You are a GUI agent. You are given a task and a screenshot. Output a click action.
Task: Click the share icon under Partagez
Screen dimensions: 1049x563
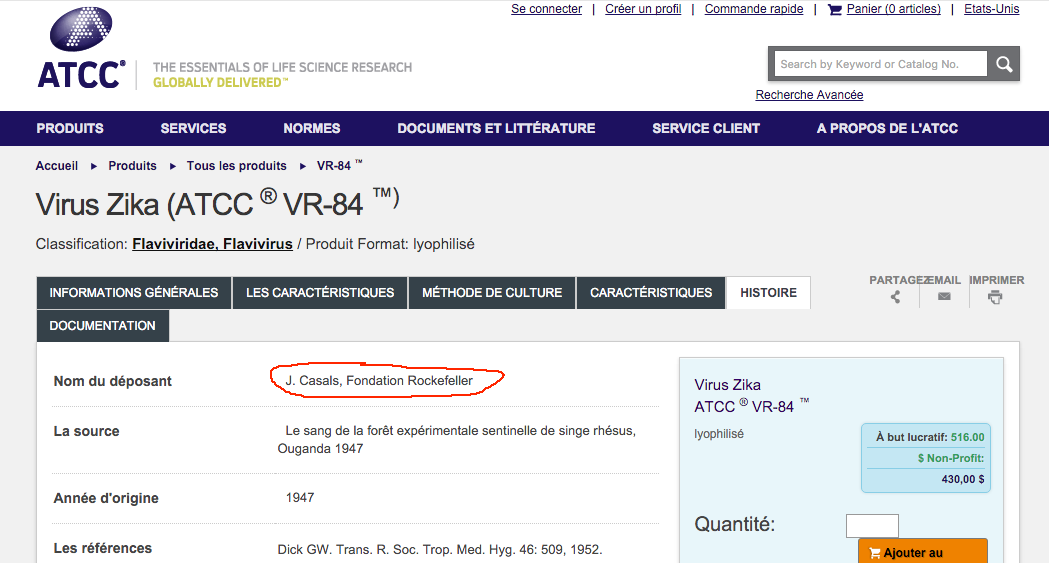(x=895, y=298)
